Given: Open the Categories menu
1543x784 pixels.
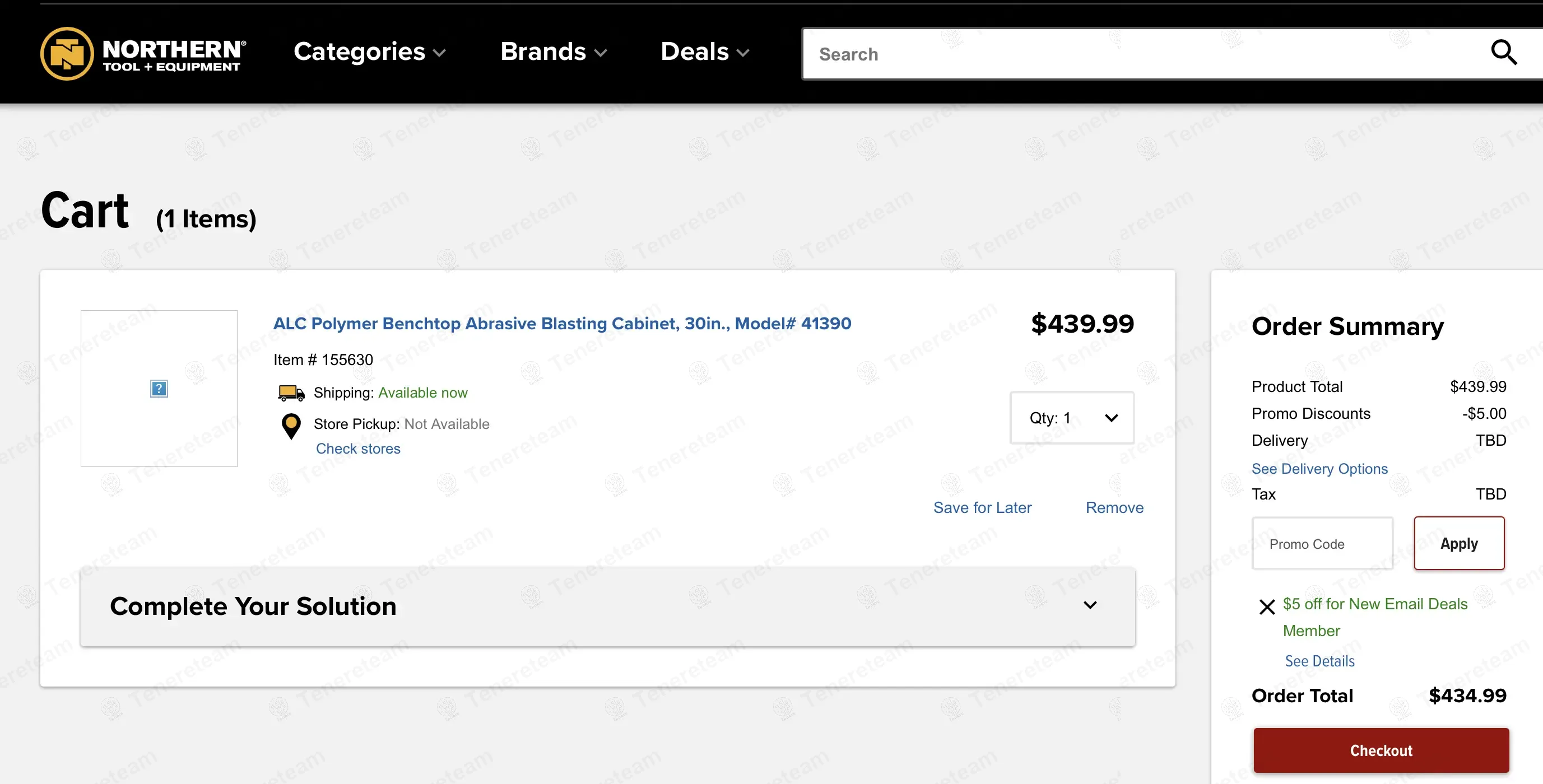Looking at the screenshot, I should tap(370, 52).
